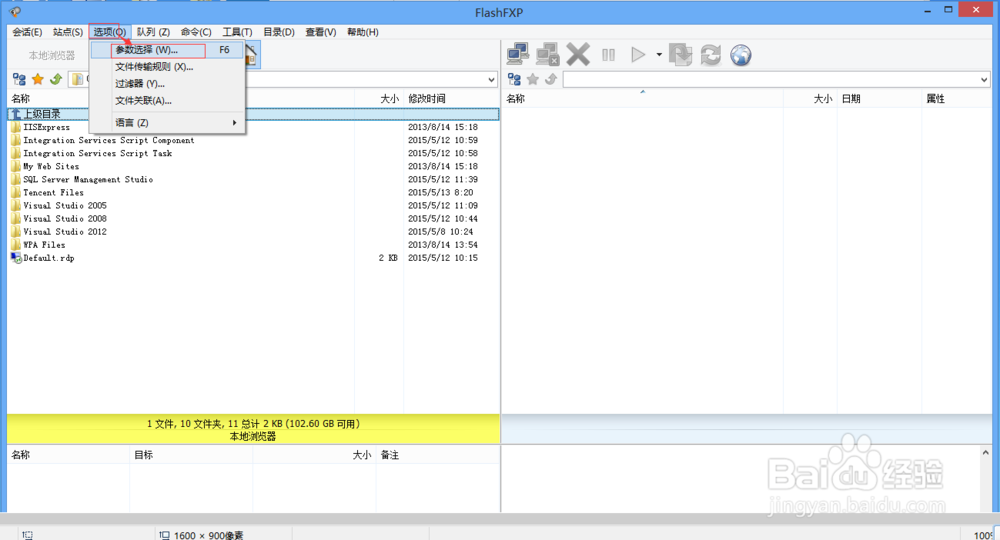This screenshot has height=540, width=1000.
Task: Open the 队列(Z) menu
Action: click(x=153, y=32)
